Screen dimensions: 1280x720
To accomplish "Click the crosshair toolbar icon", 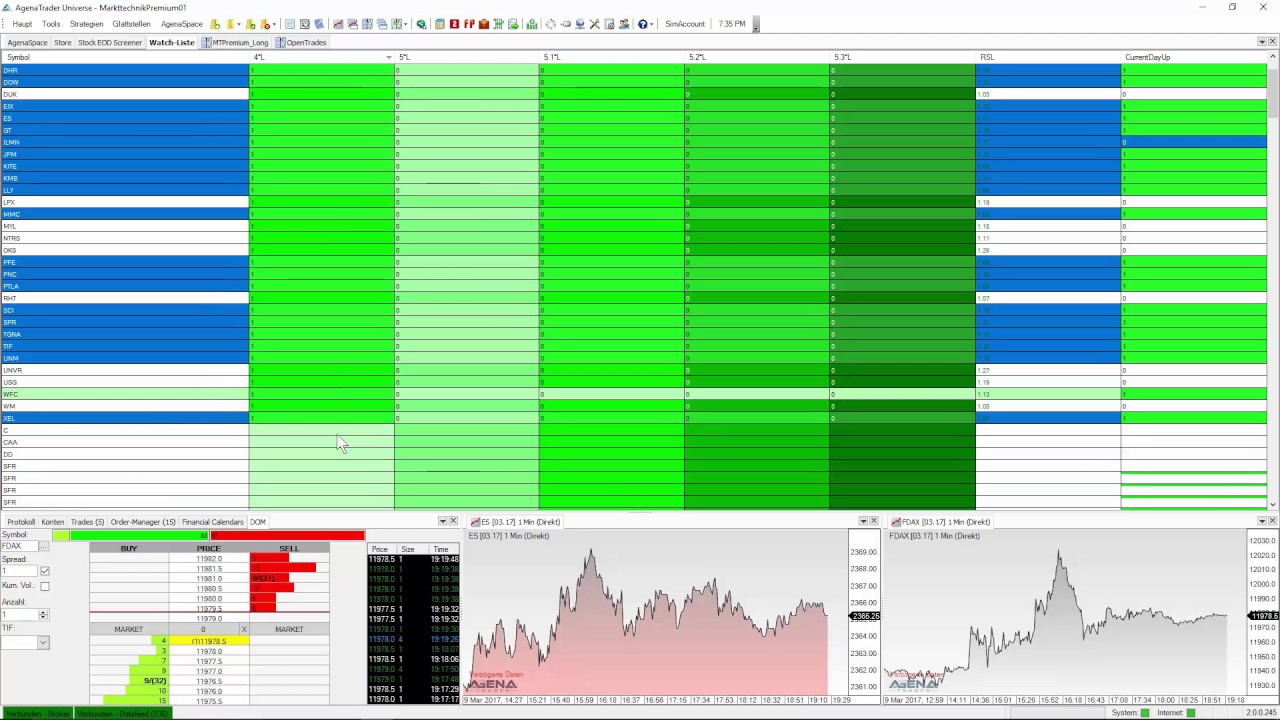I will coord(550,24).
